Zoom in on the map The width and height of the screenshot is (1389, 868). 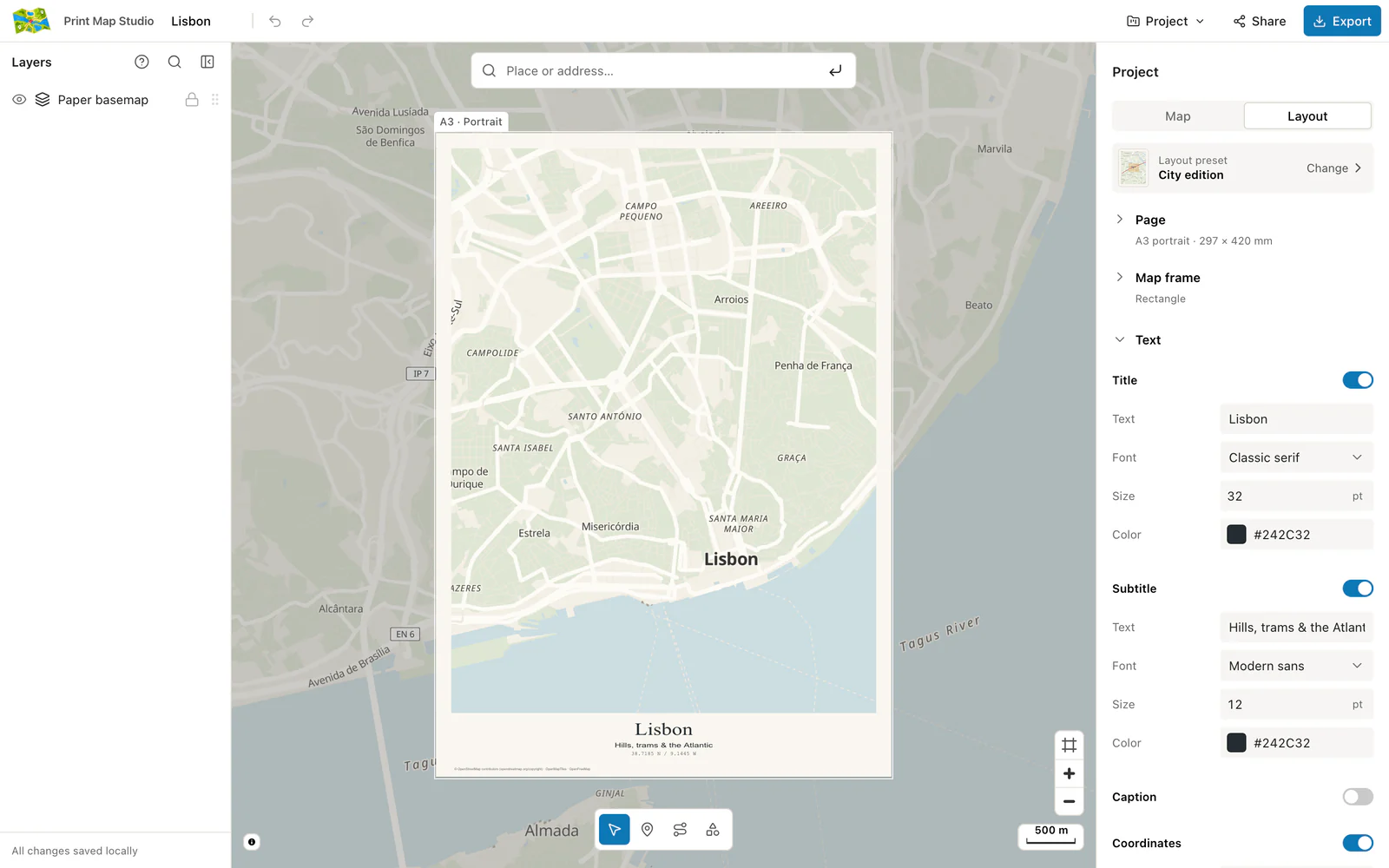point(1069,773)
